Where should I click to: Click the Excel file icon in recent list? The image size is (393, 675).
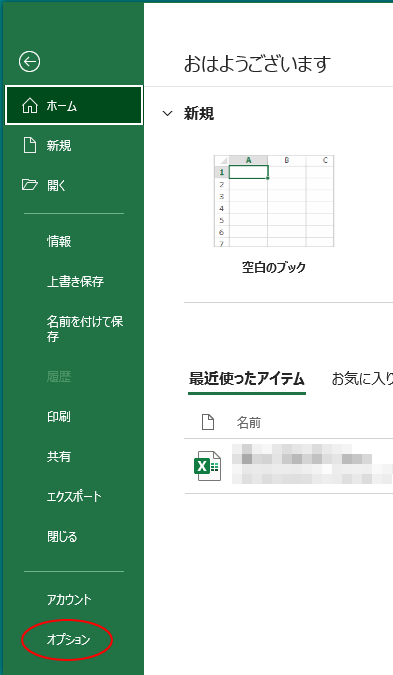pos(207,466)
